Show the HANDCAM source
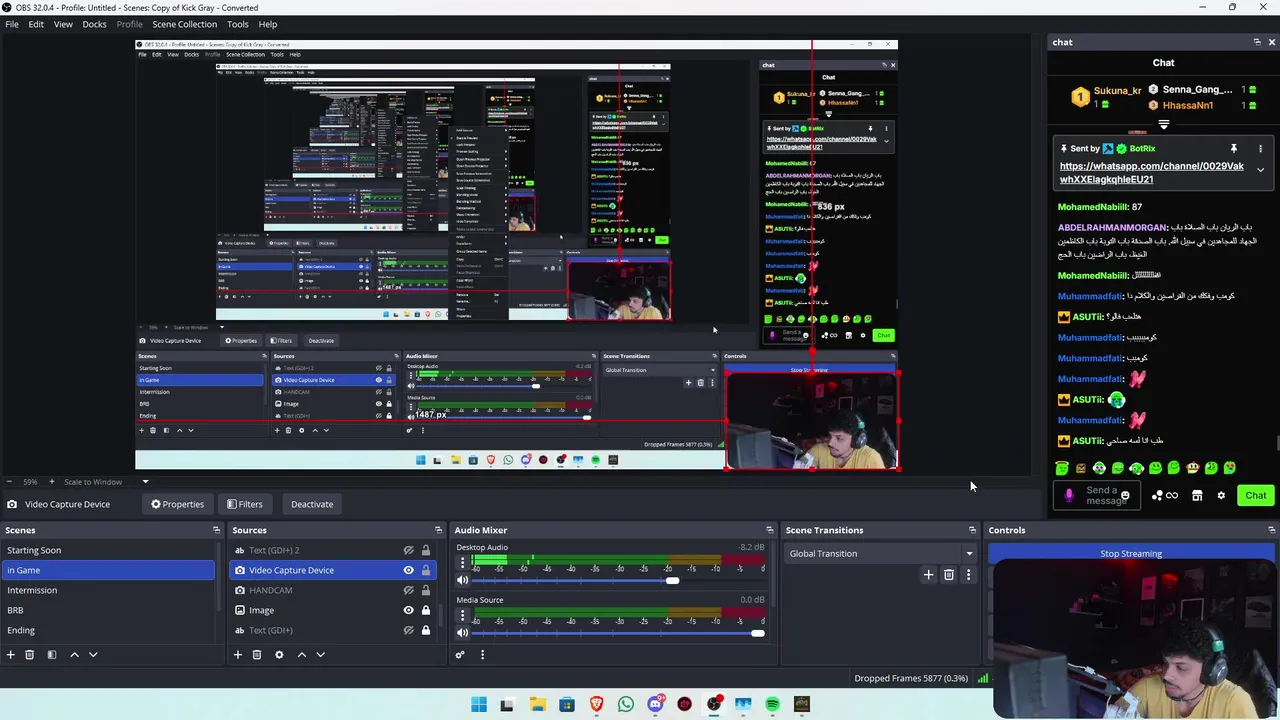Viewport: 1280px width, 720px height. click(x=408, y=590)
